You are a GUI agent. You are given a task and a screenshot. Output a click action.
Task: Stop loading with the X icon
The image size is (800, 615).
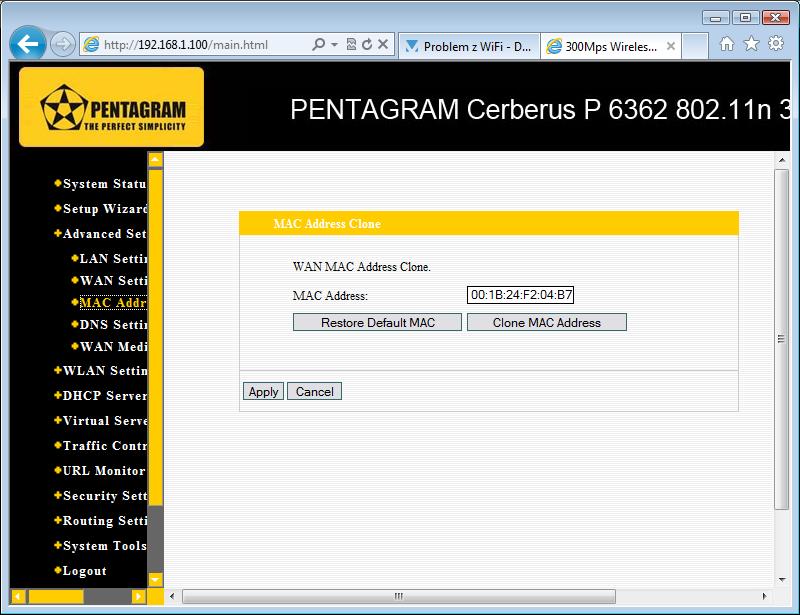[x=383, y=44]
